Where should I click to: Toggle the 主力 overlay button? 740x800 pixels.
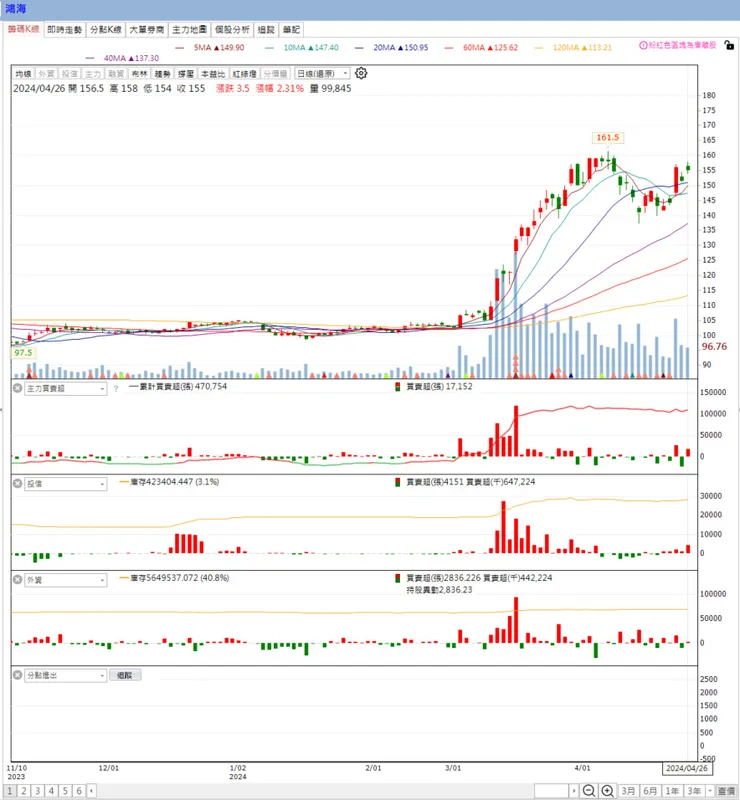tap(92, 74)
